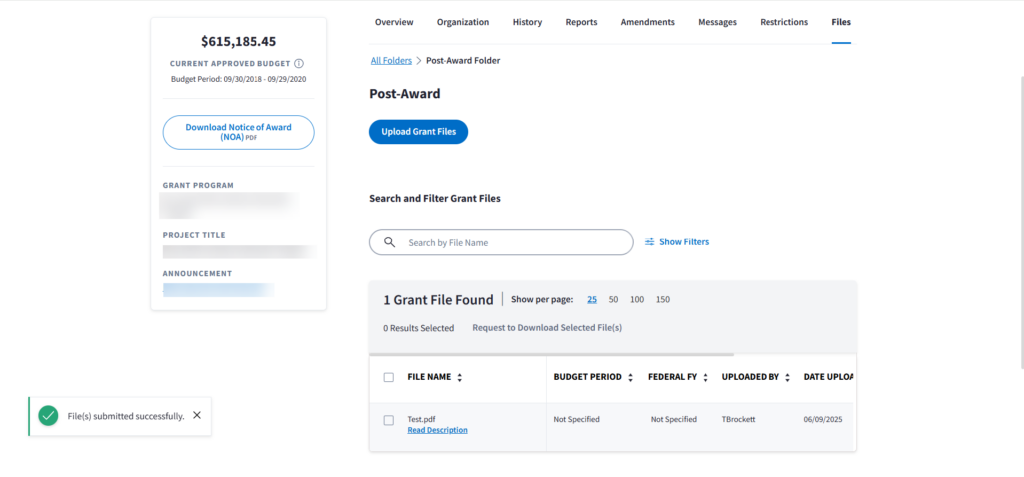1024x477 pixels.
Task: Sort by File Name column arrows
Action: pos(460,378)
